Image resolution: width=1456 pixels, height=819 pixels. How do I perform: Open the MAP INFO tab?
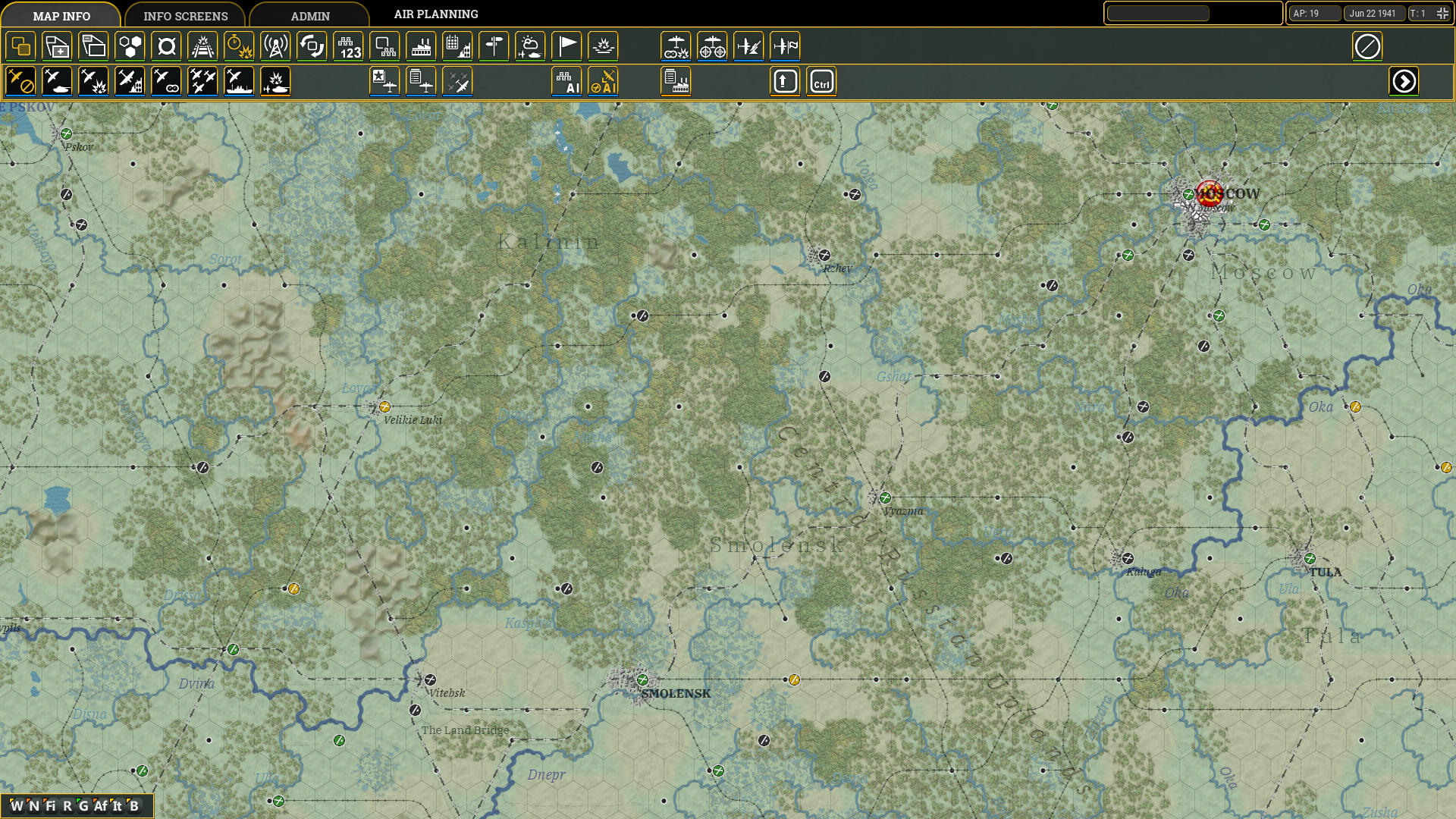pyautogui.click(x=61, y=15)
